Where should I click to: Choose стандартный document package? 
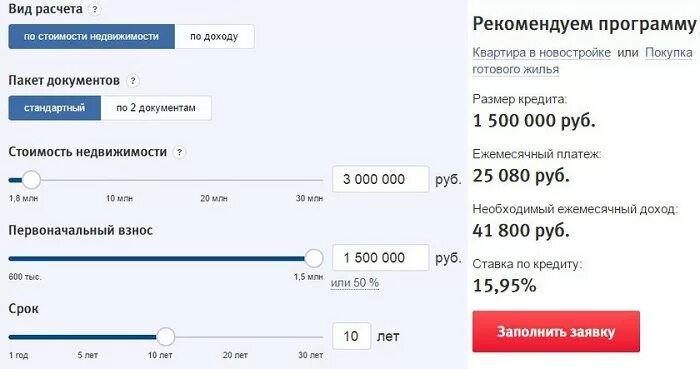tap(54, 108)
